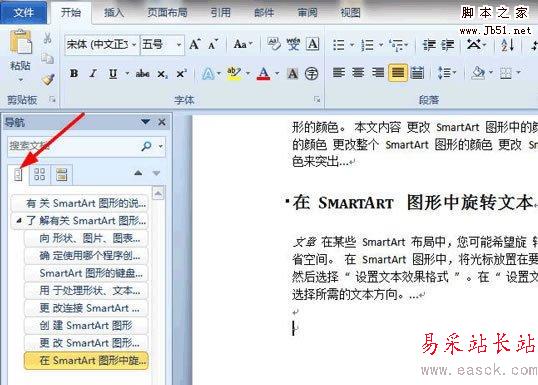Switch to the 审阅 tab
538x385 pixels.
307,13
